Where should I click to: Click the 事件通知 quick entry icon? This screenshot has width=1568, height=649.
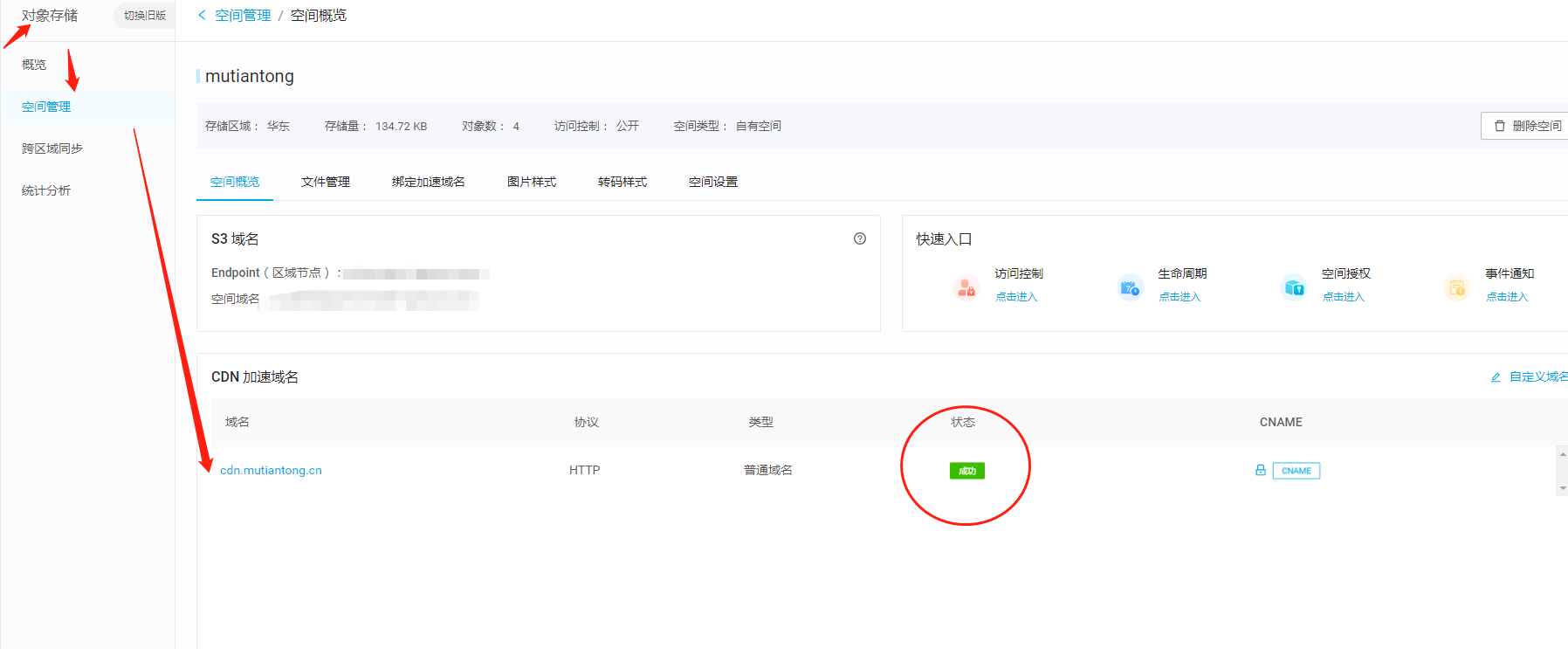1456,287
